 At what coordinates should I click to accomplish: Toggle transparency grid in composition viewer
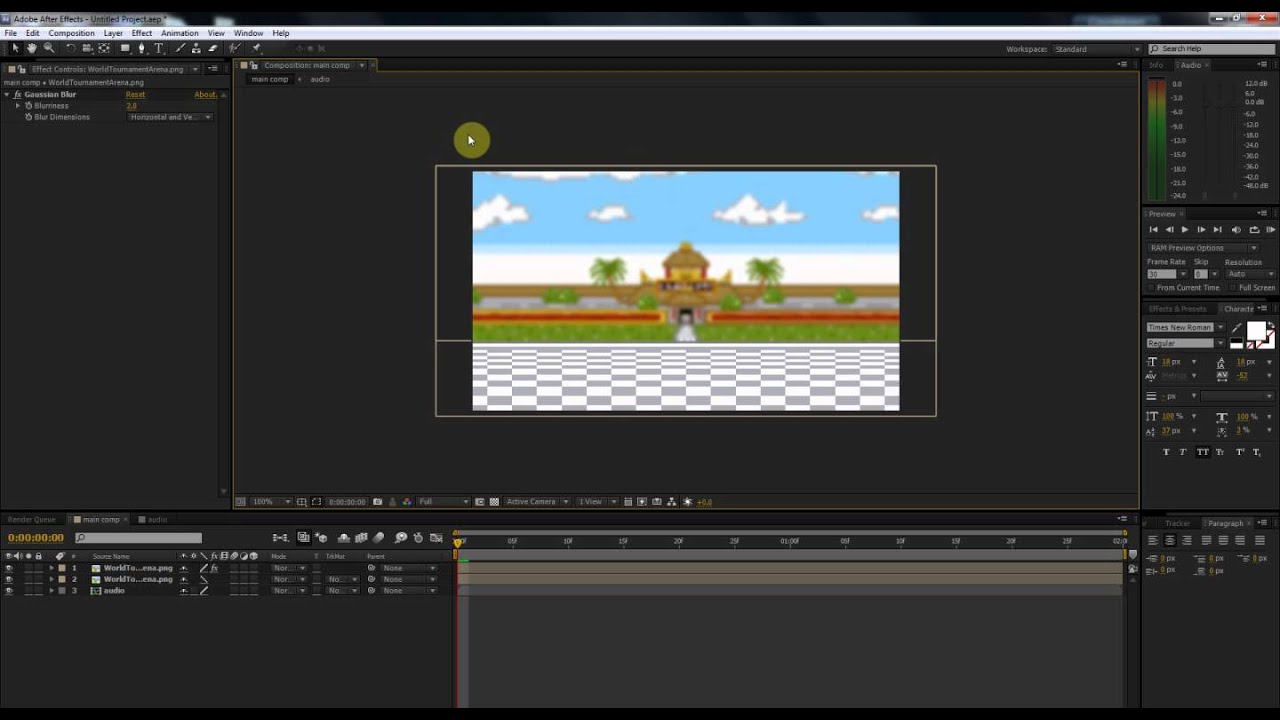494,502
